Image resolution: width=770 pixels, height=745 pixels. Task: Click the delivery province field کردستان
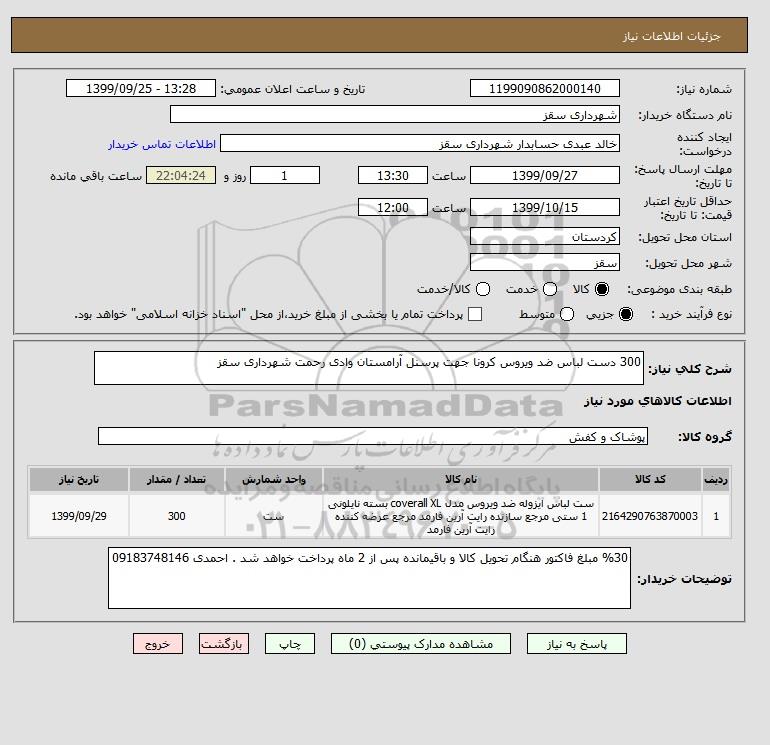pos(545,237)
